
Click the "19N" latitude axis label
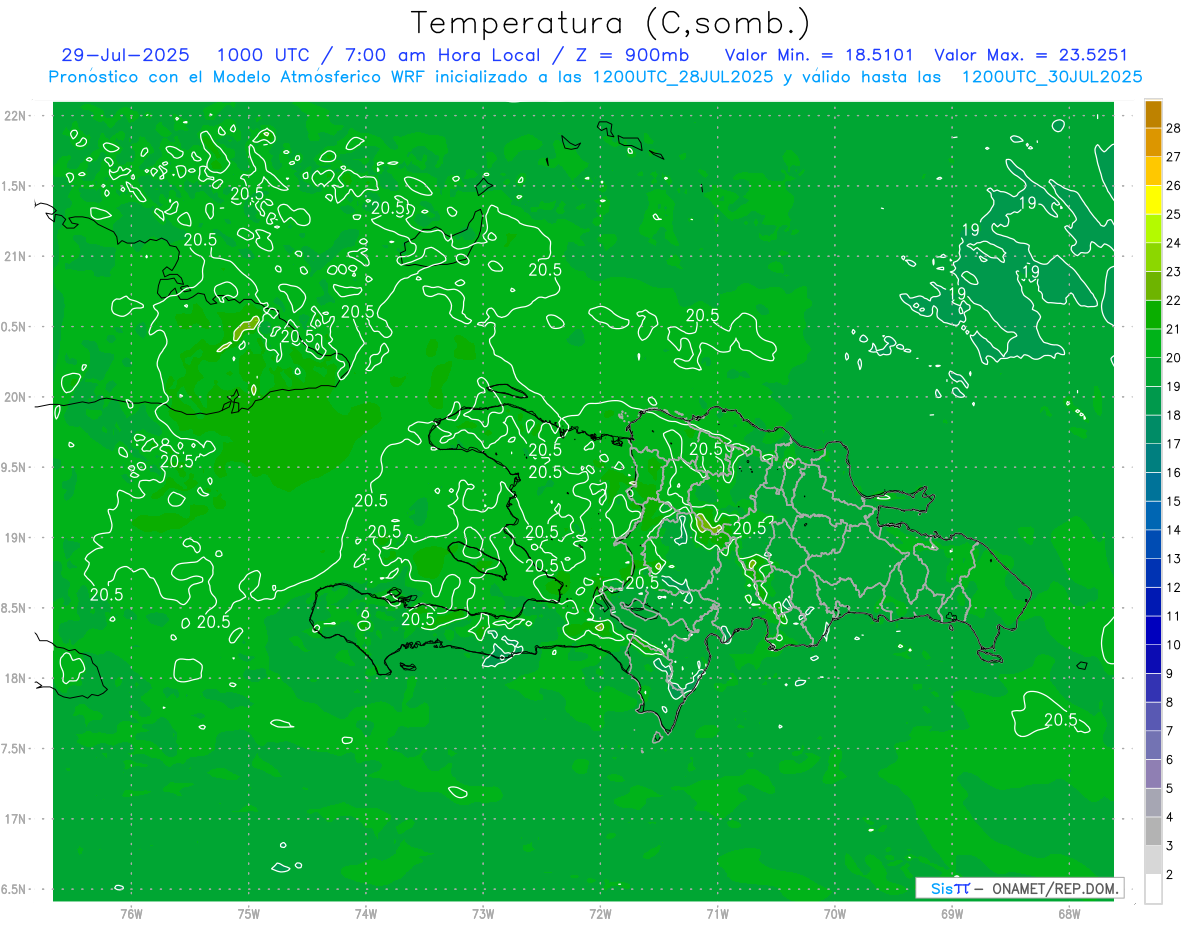point(14,537)
